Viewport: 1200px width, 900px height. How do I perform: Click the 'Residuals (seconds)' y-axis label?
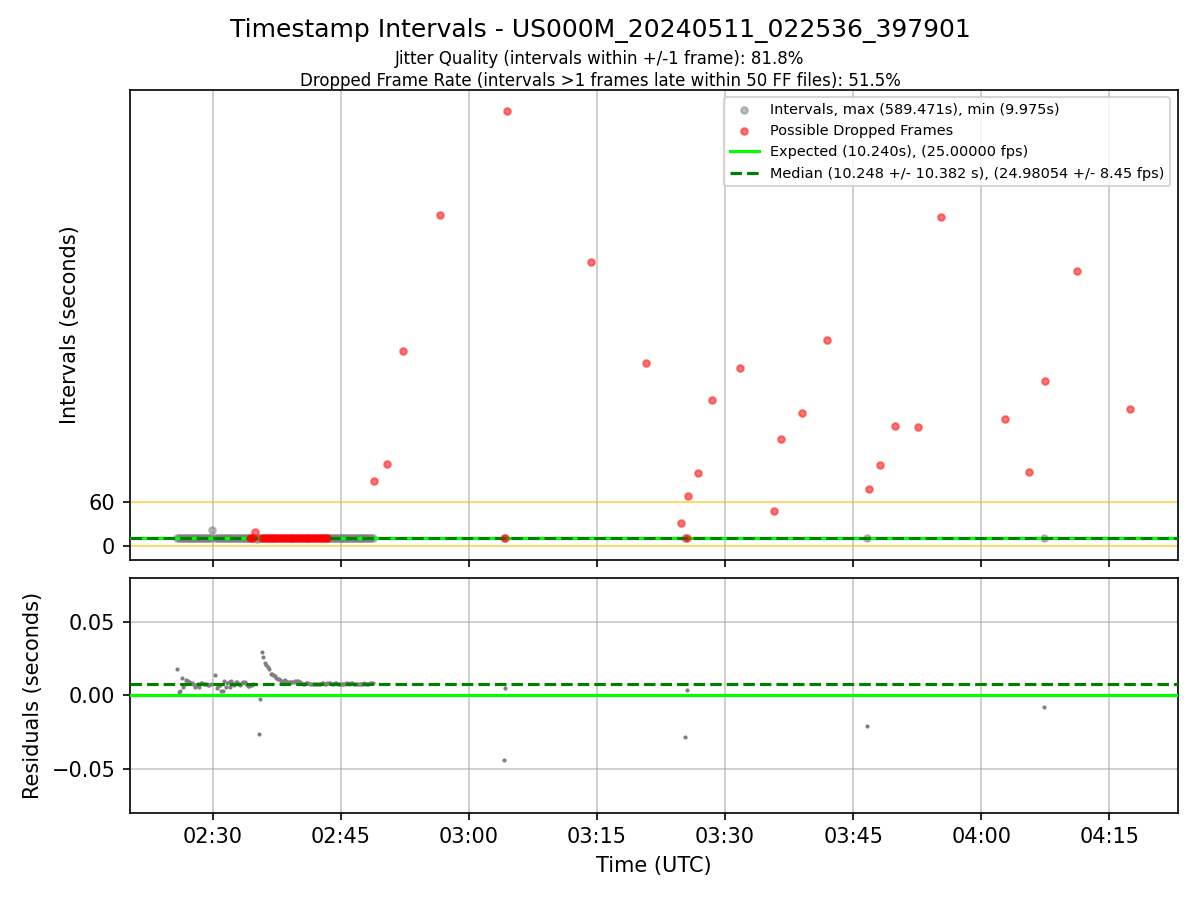pos(32,696)
